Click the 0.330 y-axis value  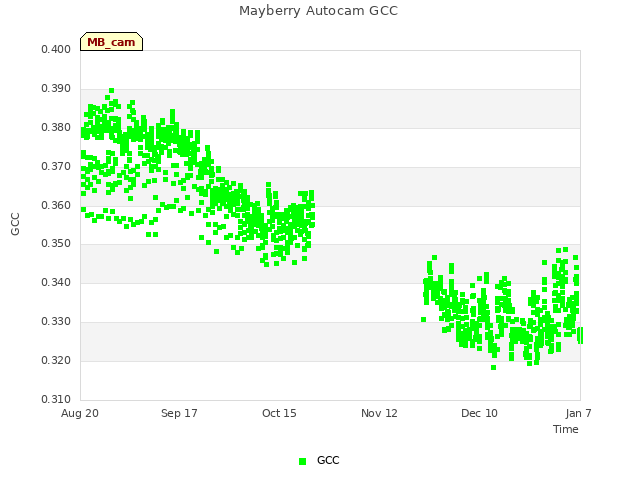pyautogui.click(x=56, y=322)
